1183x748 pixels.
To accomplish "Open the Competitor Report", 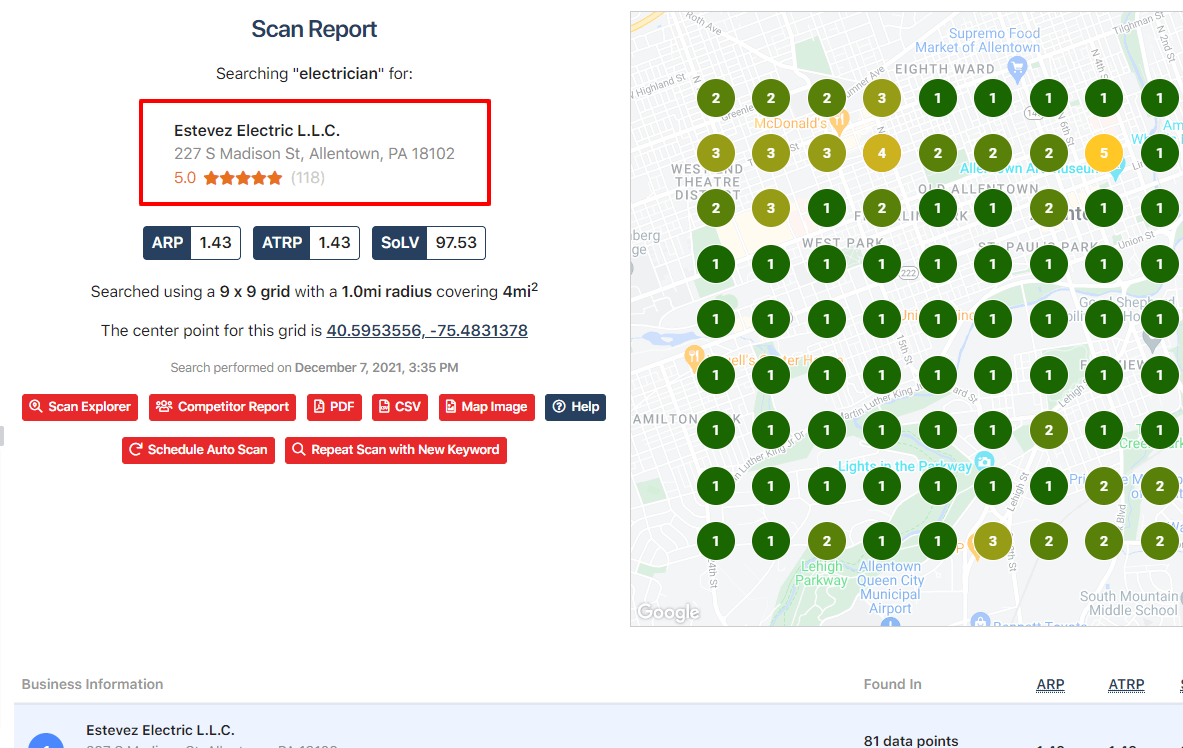I will tap(223, 407).
